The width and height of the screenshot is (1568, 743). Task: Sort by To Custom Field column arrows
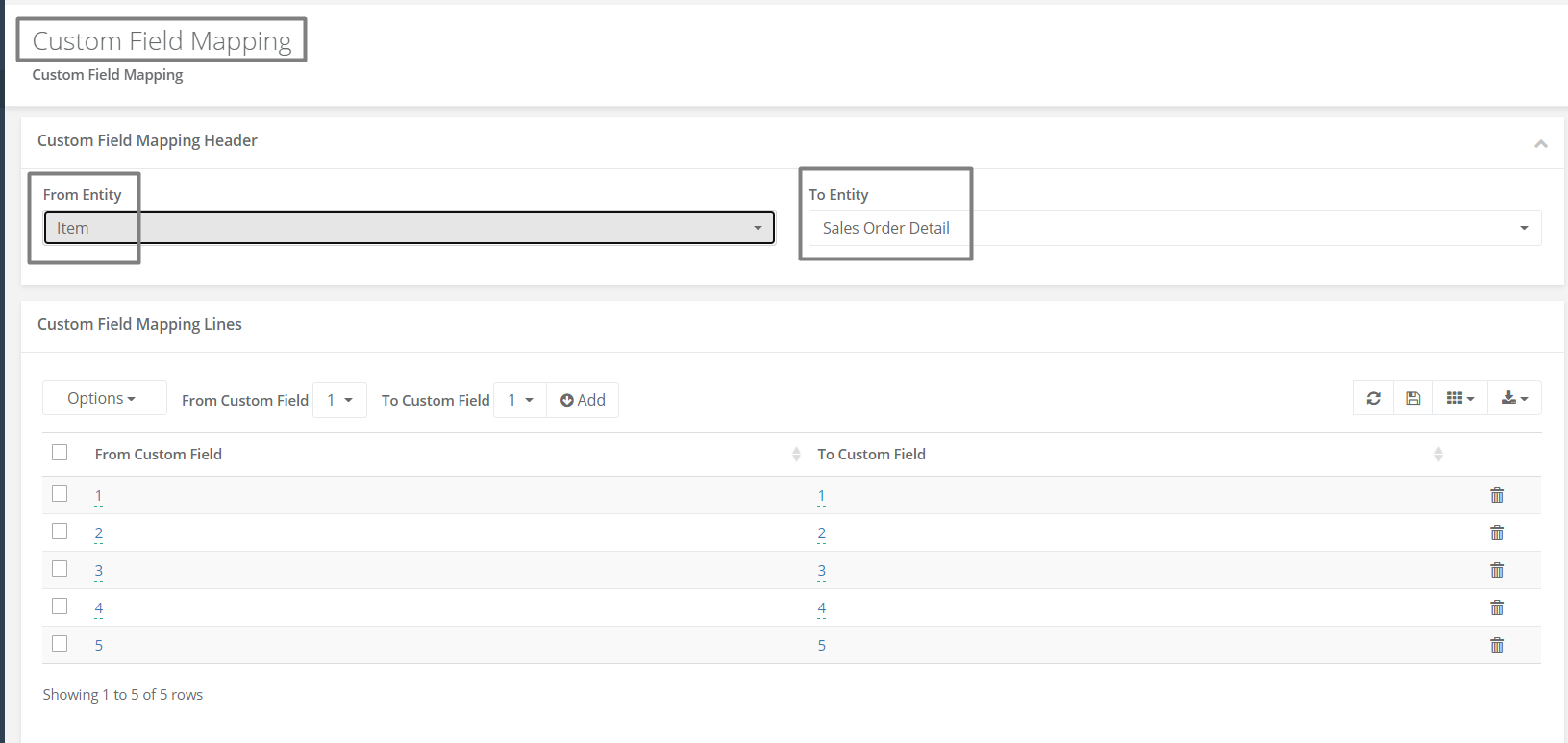point(1438,455)
